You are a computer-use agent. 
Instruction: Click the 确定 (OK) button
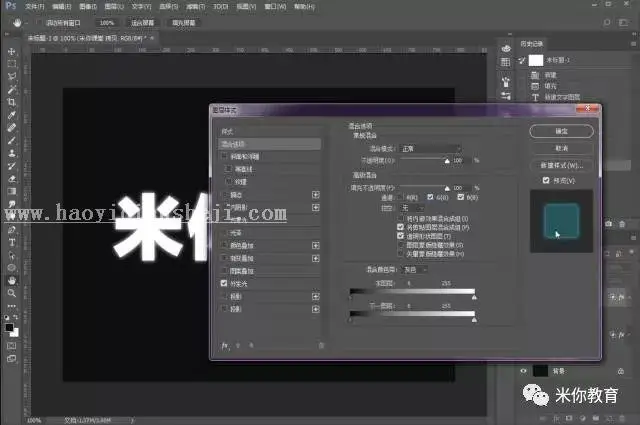tap(561, 131)
